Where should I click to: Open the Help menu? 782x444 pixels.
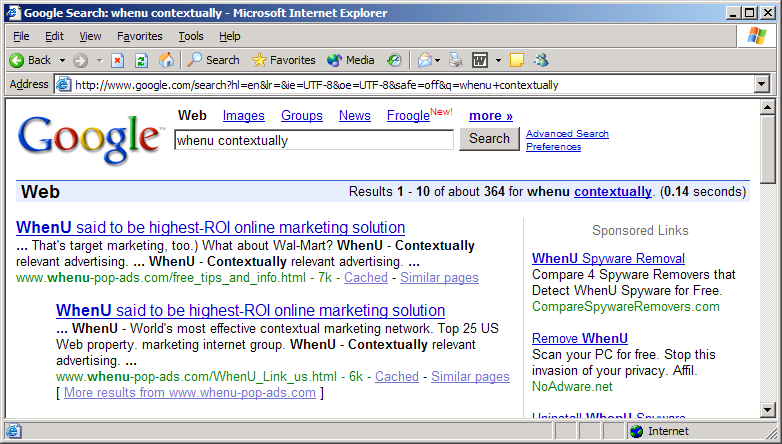point(229,36)
